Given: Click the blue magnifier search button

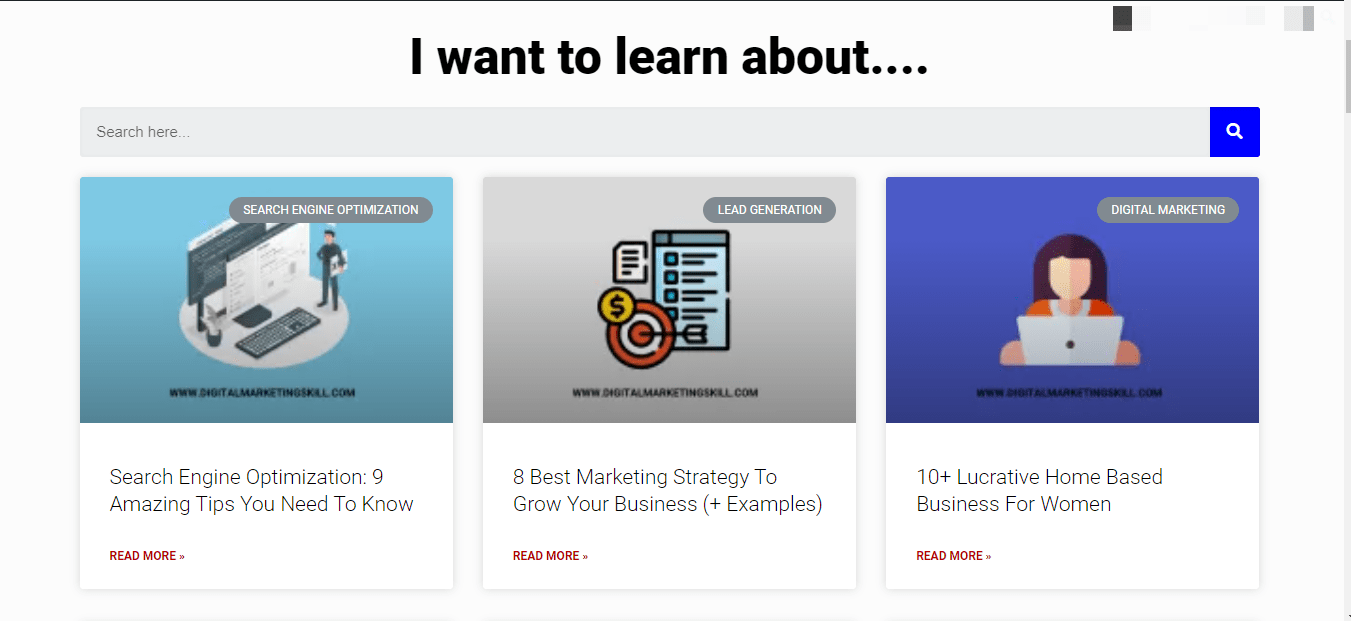Looking at the screenshot, I should point(1234,132).
